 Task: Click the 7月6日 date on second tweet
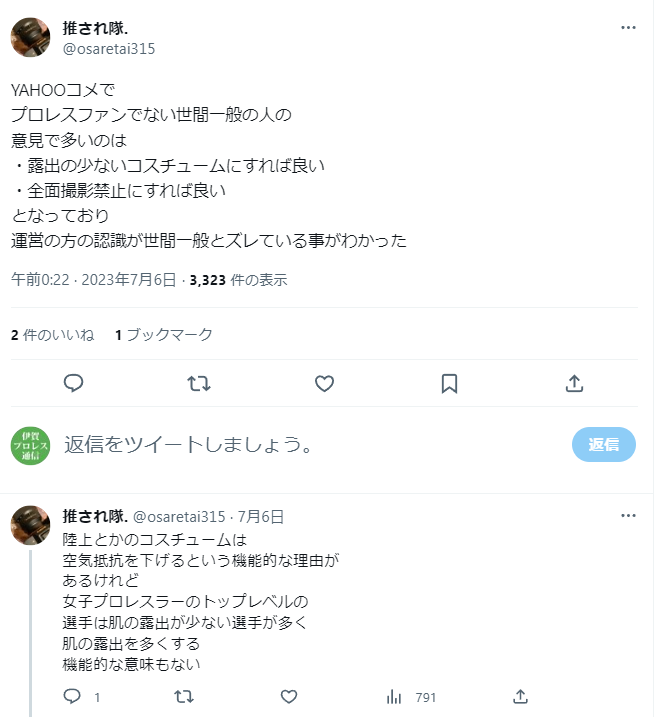pos(261,517)
